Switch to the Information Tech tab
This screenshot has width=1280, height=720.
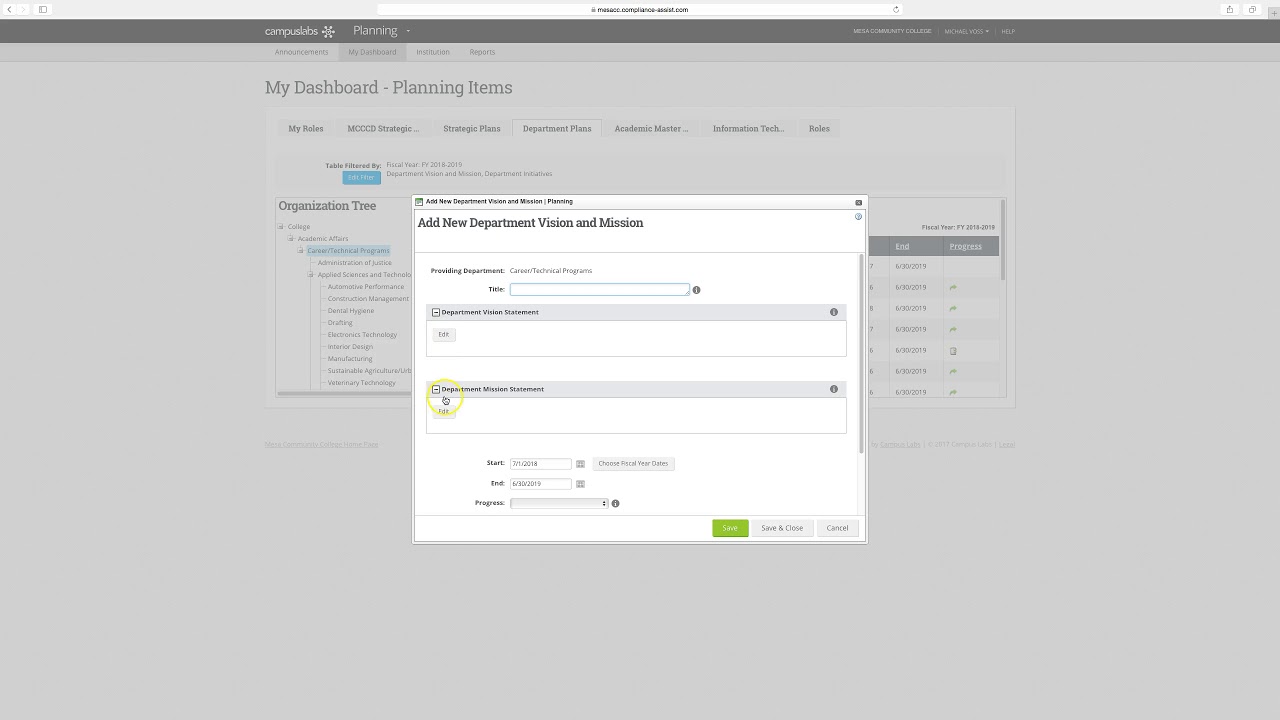click(x=748, y=128)
